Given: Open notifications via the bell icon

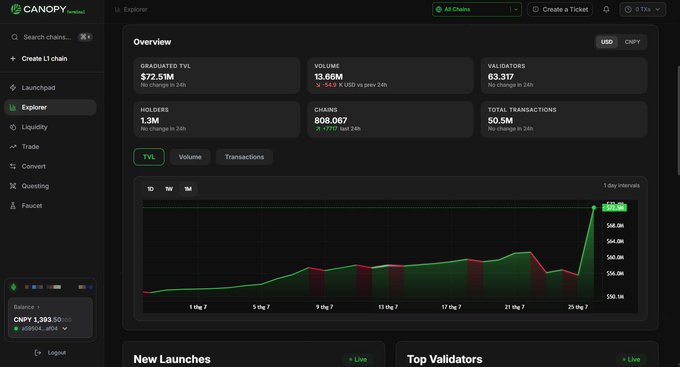Looking at the screenshot, I should [x=606, y=9].
